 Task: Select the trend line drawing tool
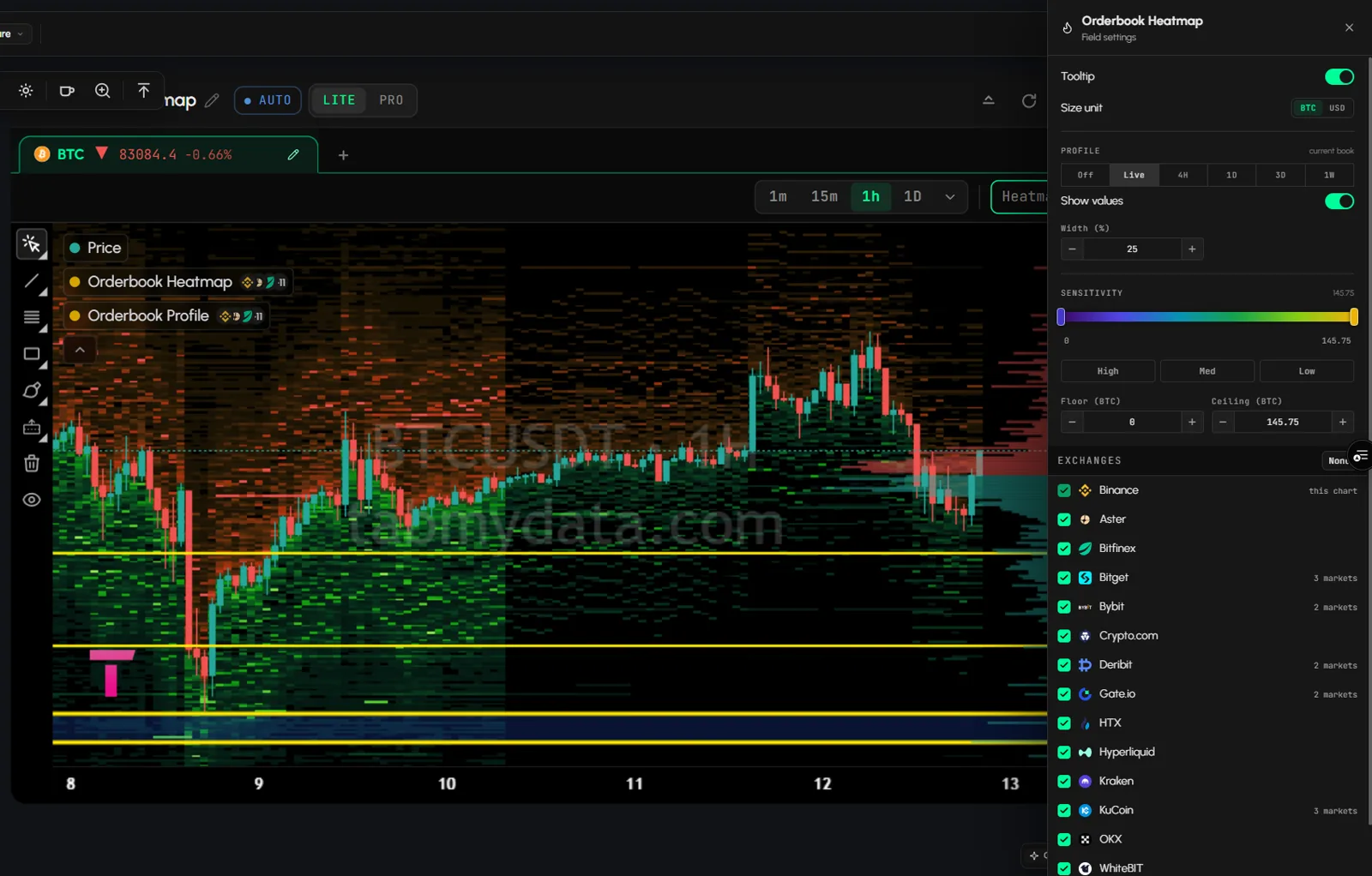32,281
